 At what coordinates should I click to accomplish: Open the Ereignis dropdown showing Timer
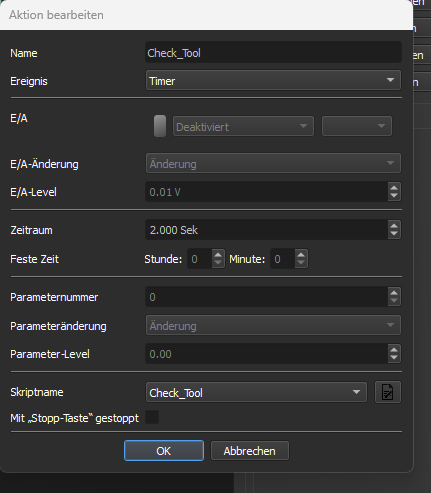click(273, 80)
